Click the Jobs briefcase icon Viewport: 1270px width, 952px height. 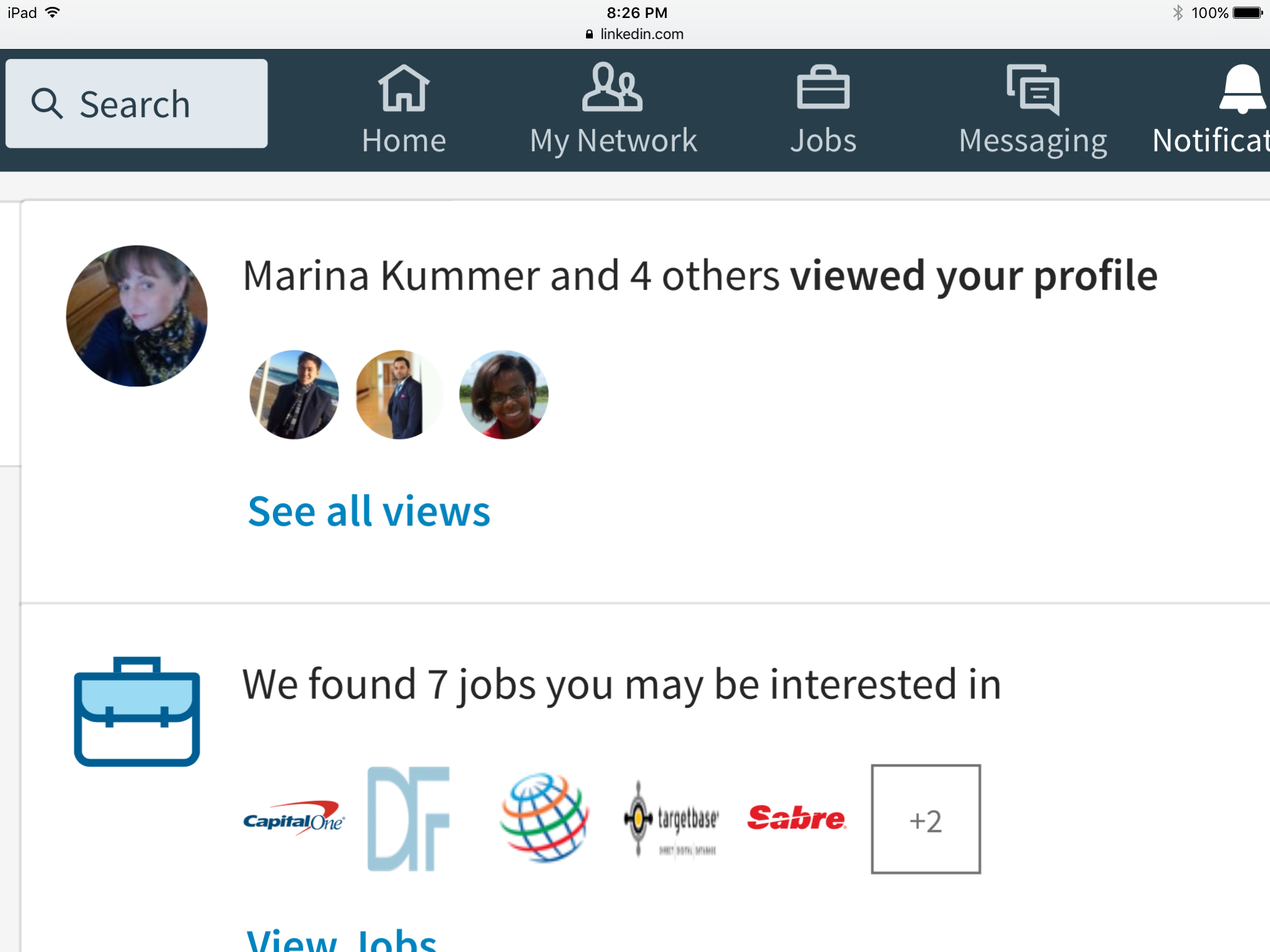pos(823,89)
